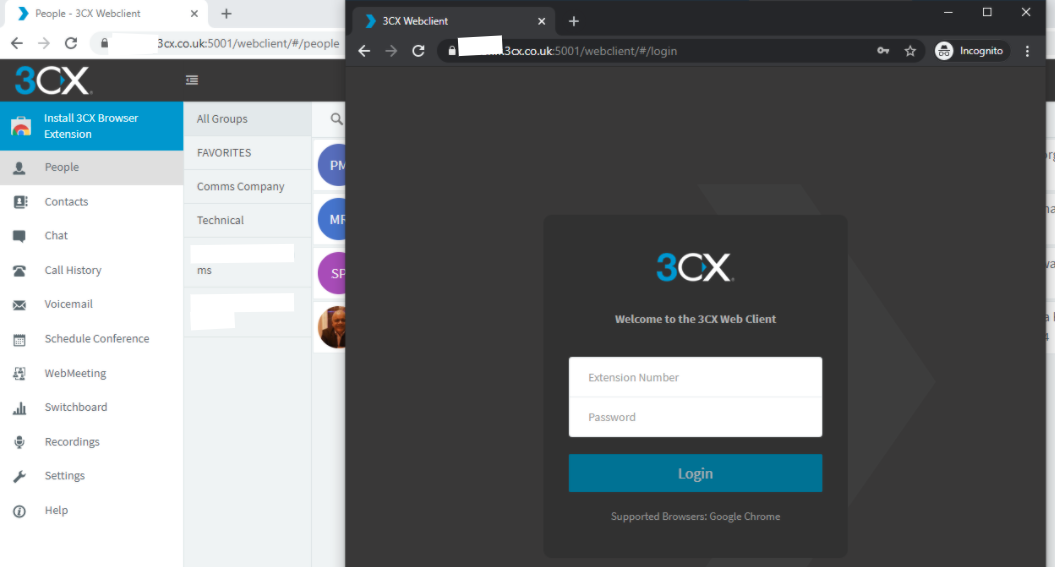Open a new tab in People window
The height and width of the screenshot is (567, 1055).
pos(226,13)
